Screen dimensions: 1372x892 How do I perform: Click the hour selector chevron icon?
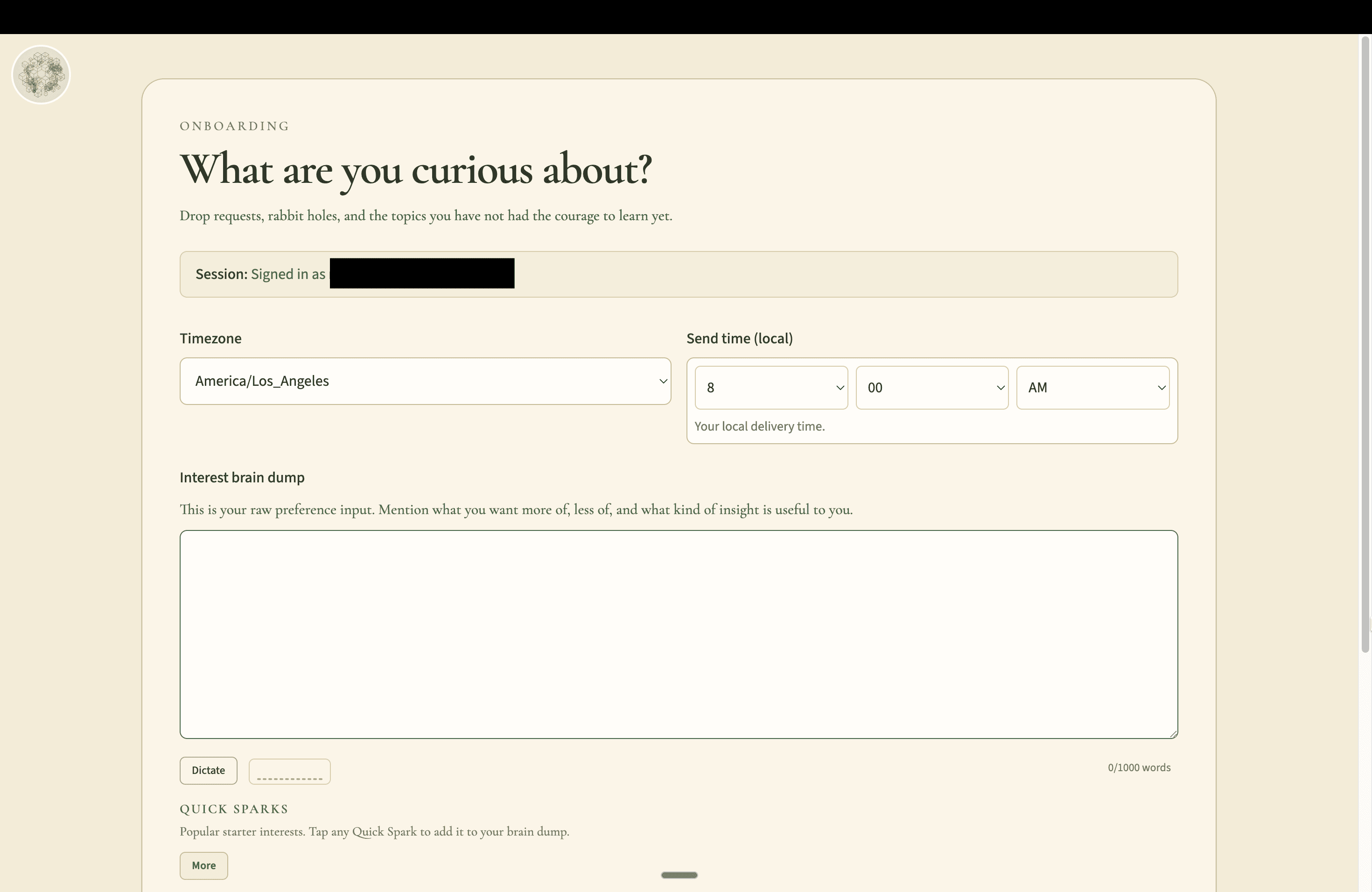[840, 388]
